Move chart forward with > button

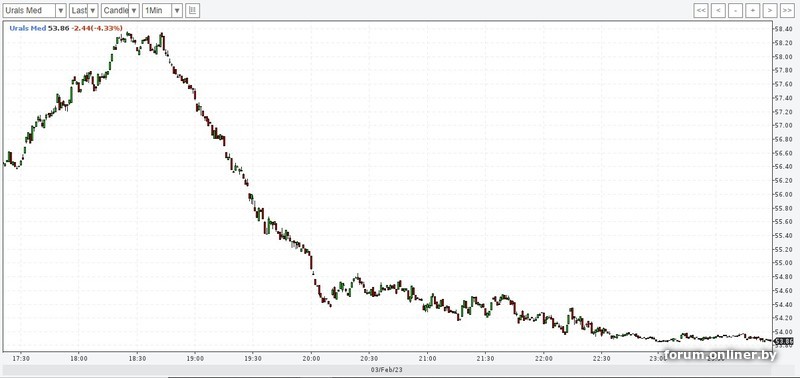[x=769, y=10]
